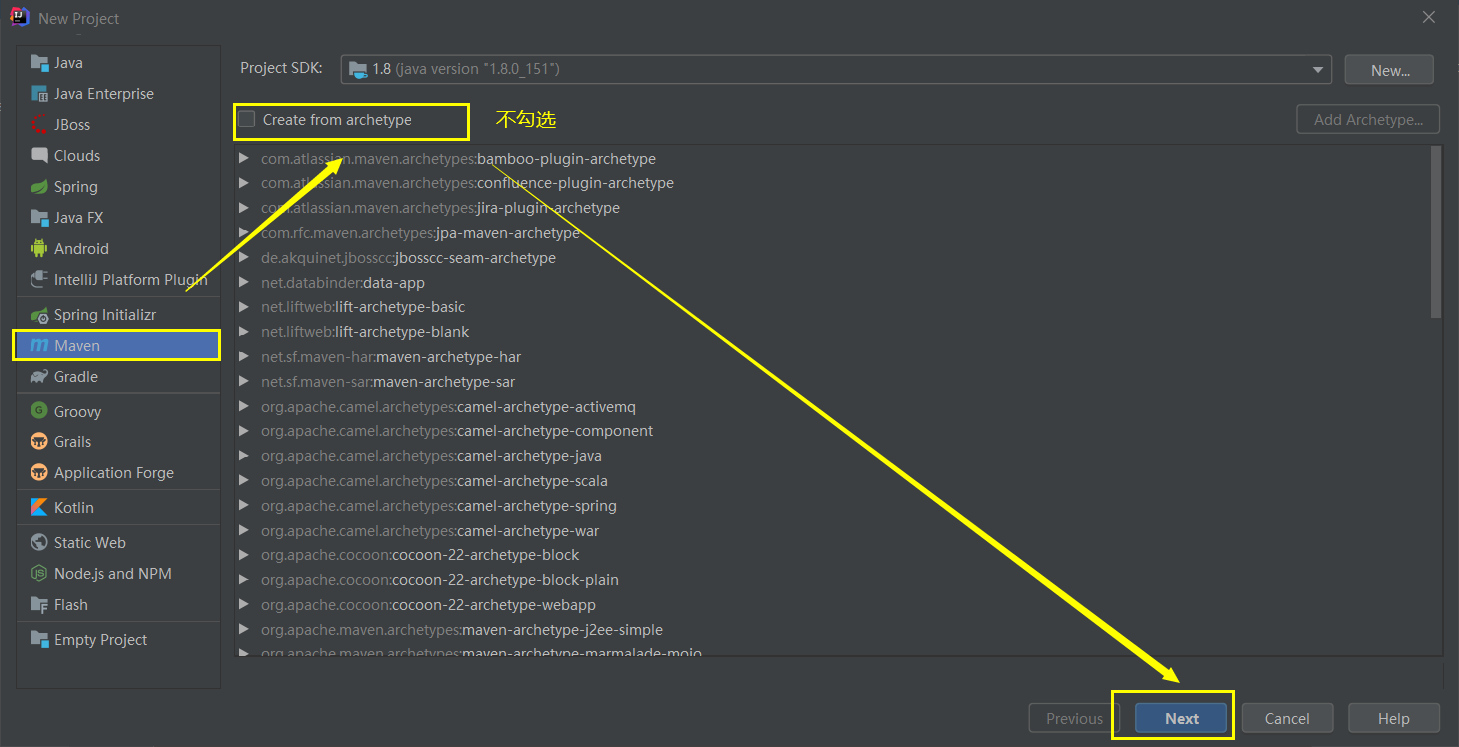
Task: Click the Maven m icon
Action: [39, 345]
